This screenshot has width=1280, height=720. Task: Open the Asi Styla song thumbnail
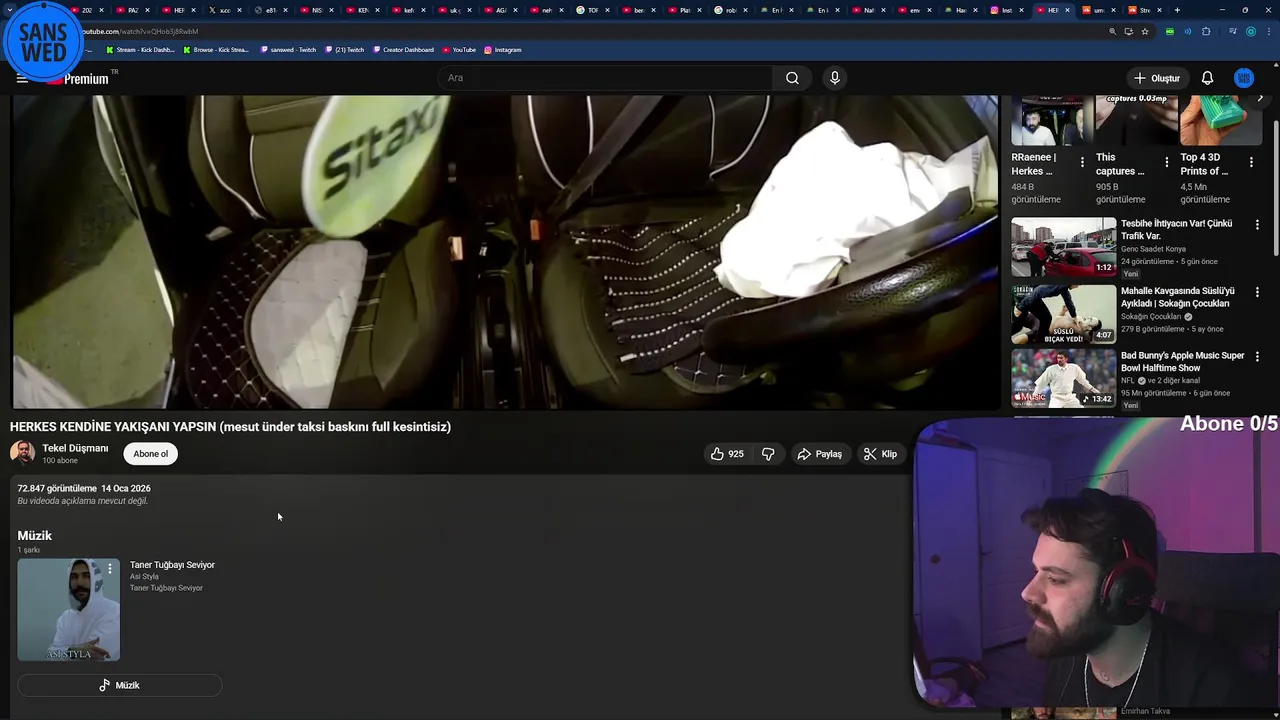pyautogui.click(x=68, y=610)
